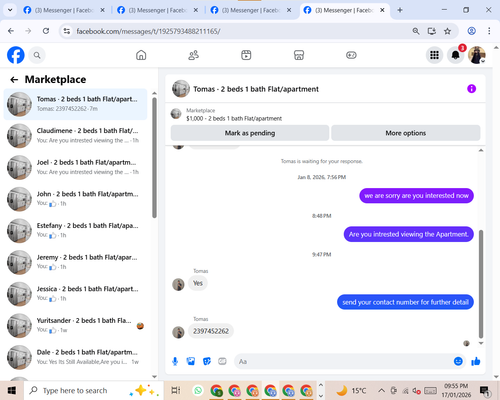Open the Marketplace storefront icon

point(299,55)
